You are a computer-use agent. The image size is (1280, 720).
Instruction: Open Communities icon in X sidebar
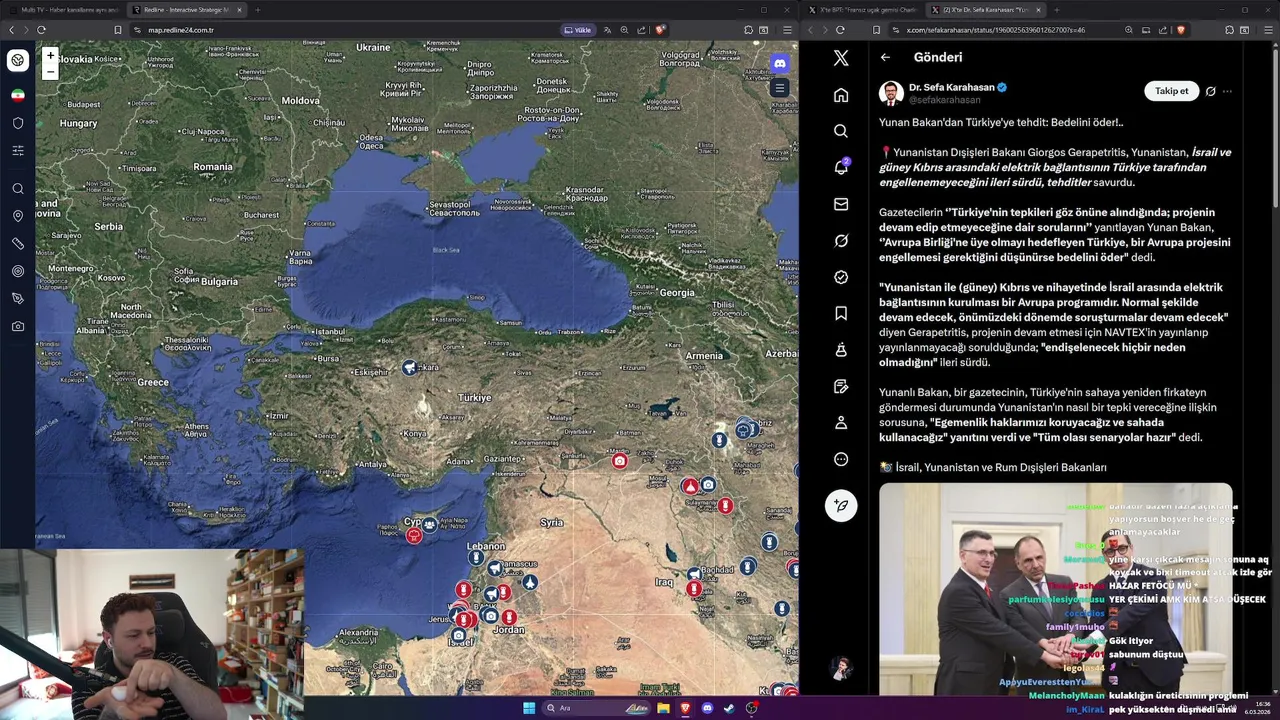pyautogui.click(x=841, y=350)
